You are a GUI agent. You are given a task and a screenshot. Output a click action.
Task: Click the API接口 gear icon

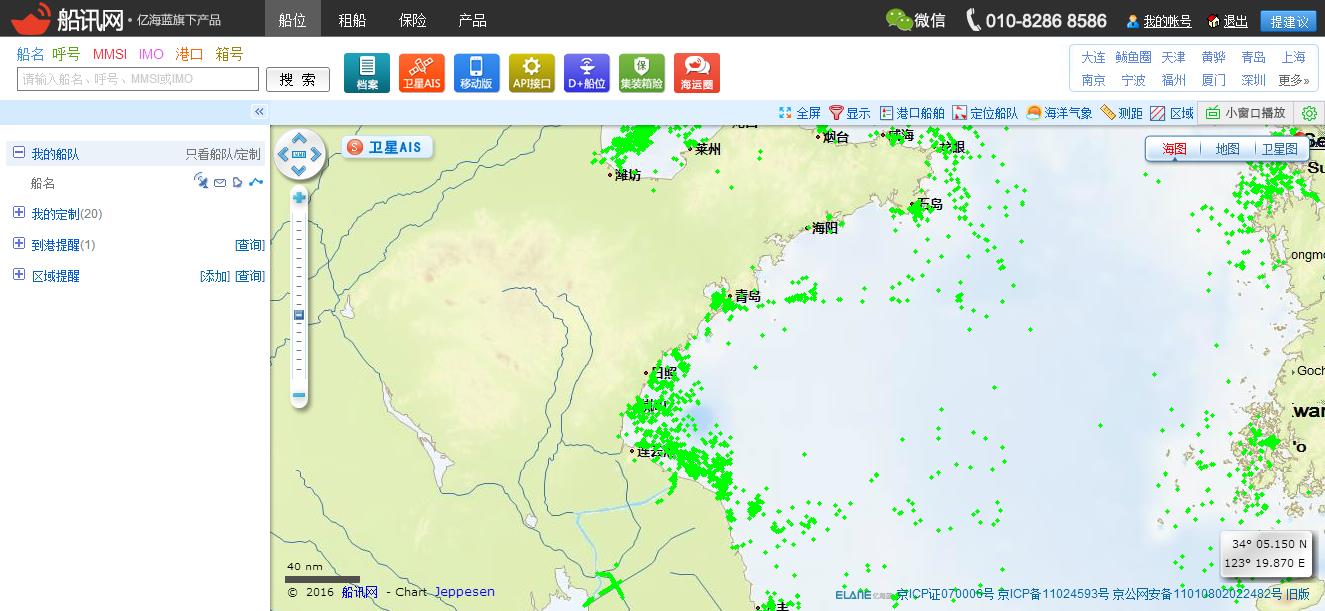[x=531, y=72]
